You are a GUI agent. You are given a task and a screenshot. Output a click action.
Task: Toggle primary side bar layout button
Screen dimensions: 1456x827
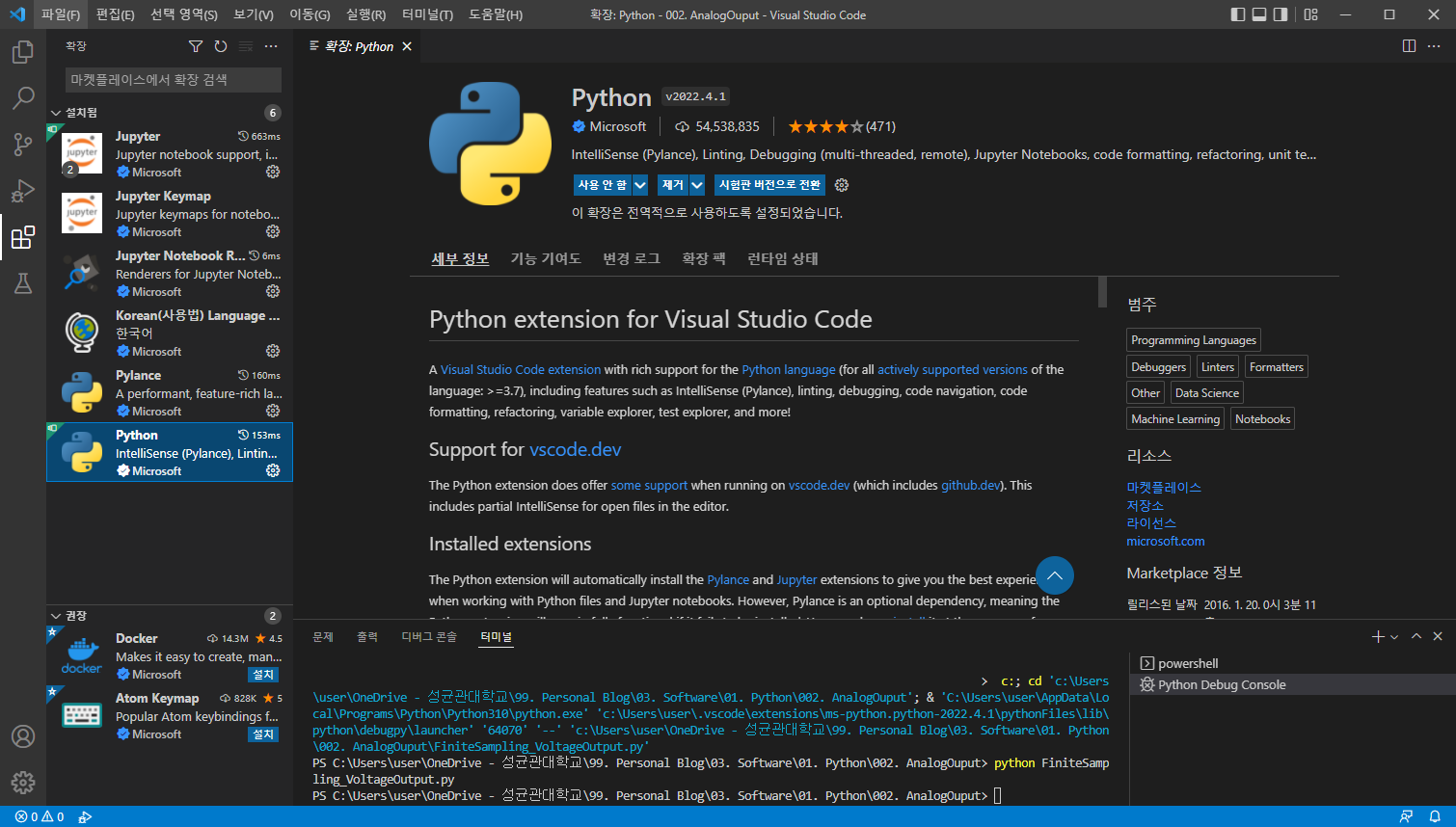coord(1238,14)
